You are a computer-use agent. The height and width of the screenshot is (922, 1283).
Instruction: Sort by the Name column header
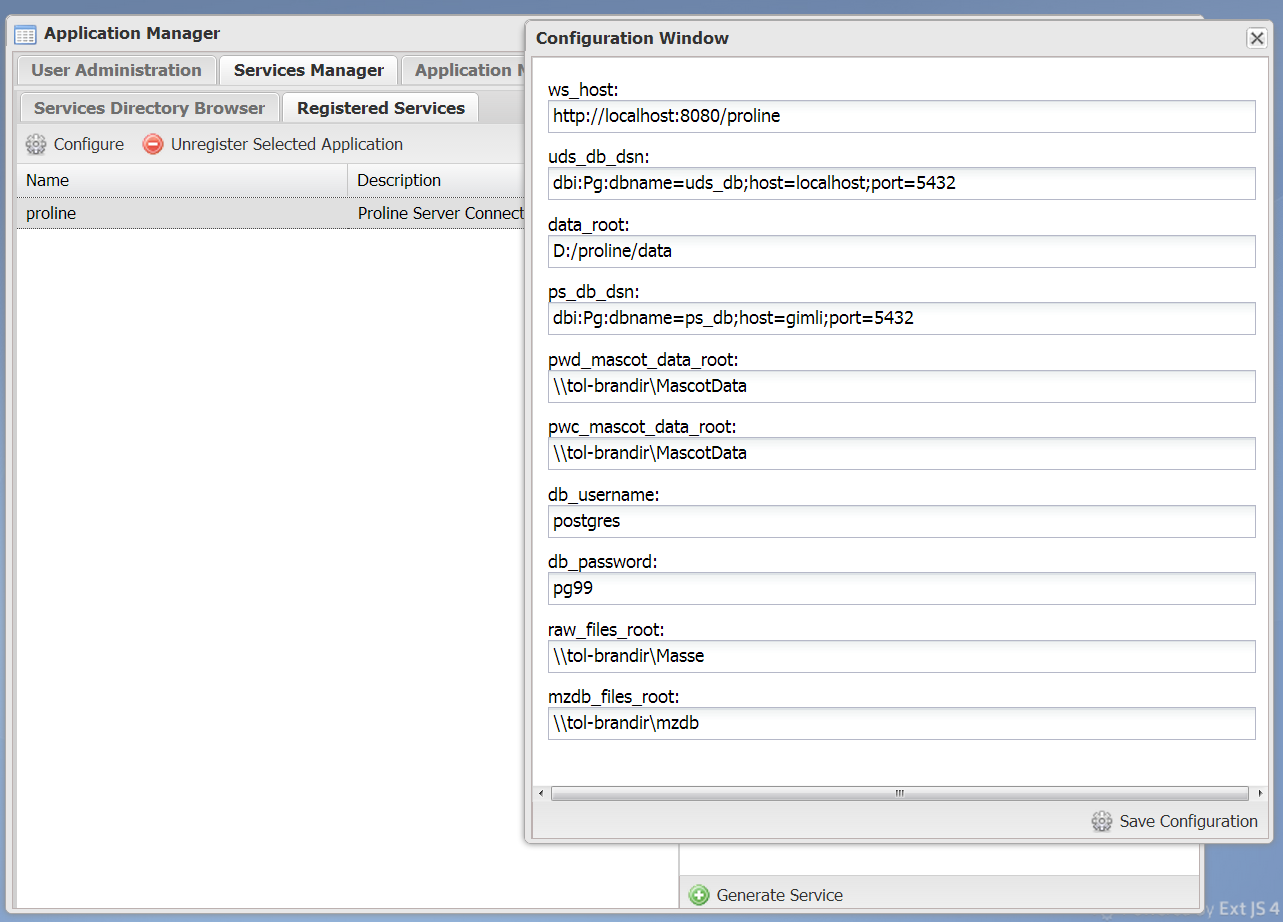[x=180, y=180]
